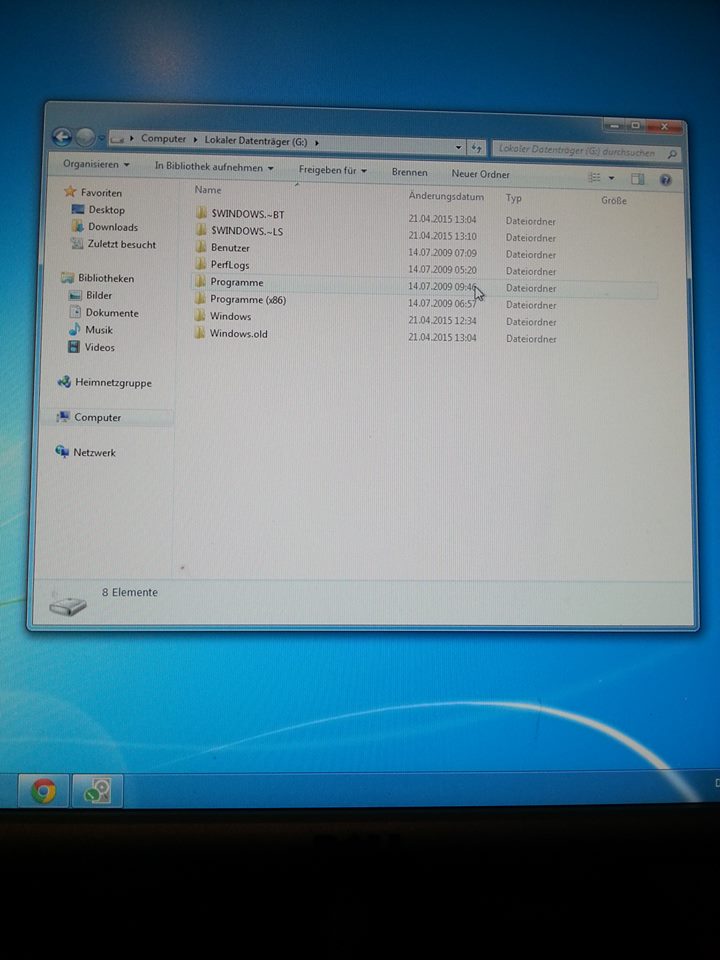
Task: Sort by the Name column header
Action: pos(208,190)
